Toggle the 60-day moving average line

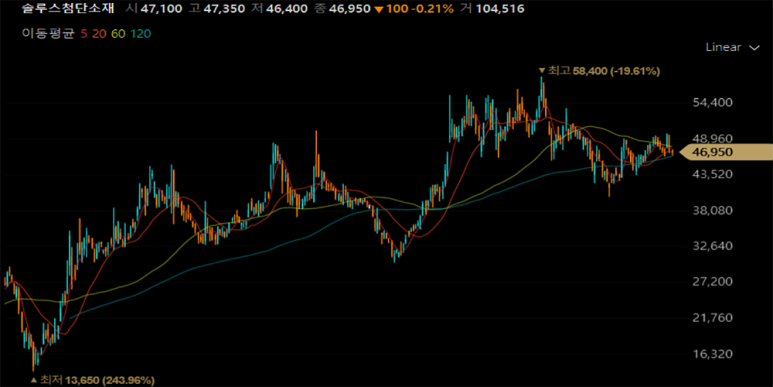[118, 34]
